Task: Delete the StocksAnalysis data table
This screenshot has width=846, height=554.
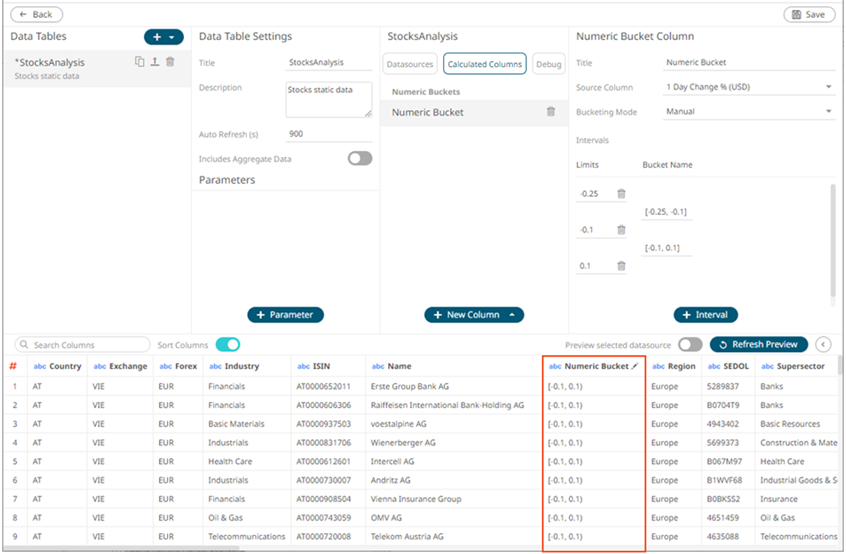Action: point(170,62)
